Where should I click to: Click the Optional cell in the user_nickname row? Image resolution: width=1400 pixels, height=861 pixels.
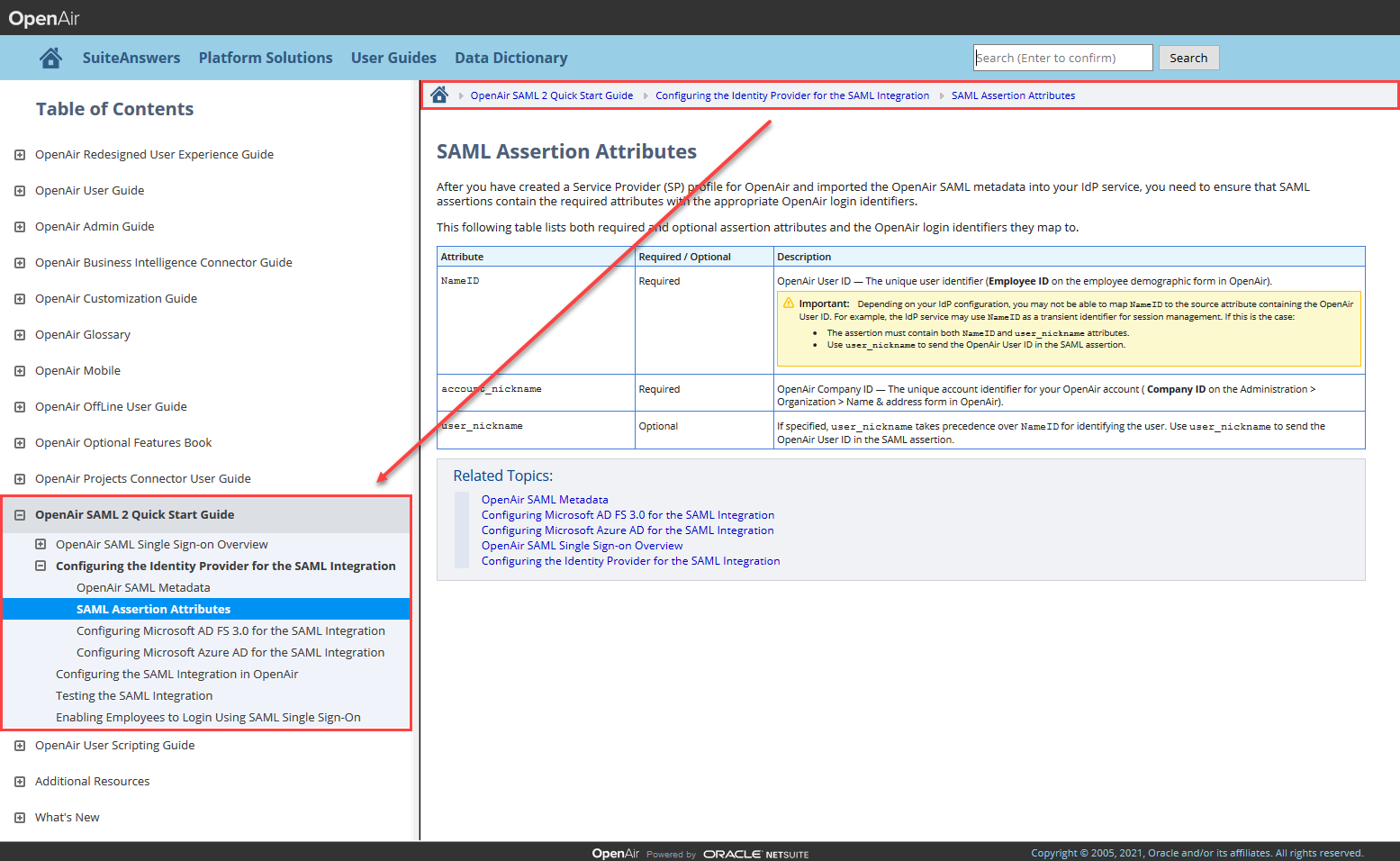pyautogui.click(x=704, y=430)
